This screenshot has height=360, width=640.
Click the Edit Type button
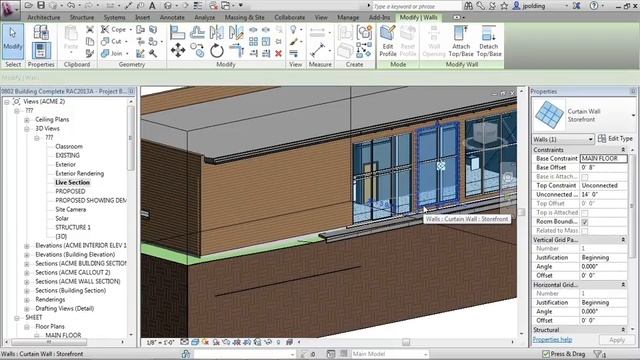tap(616, 139)
